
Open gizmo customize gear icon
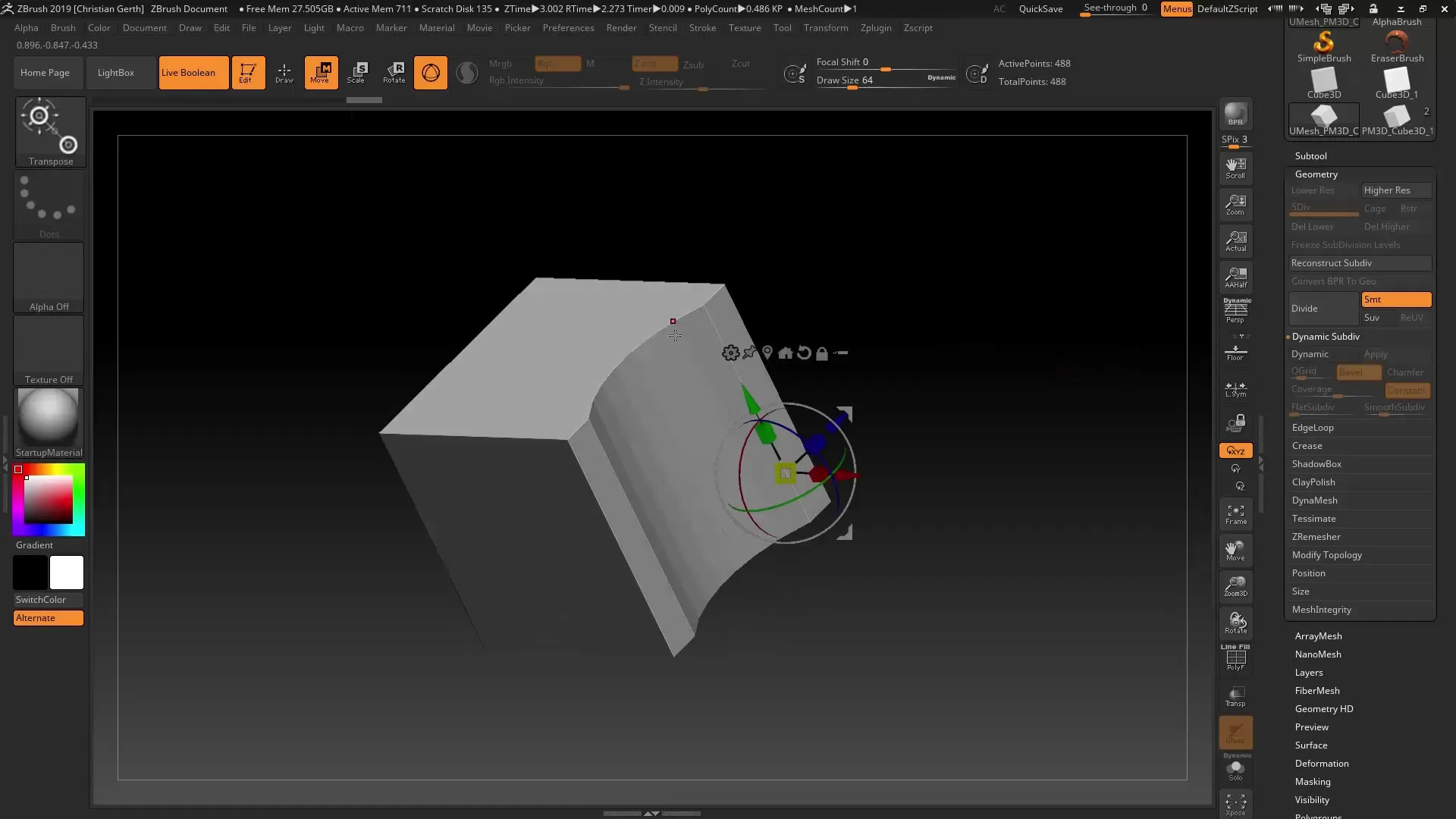click(730, 353)
